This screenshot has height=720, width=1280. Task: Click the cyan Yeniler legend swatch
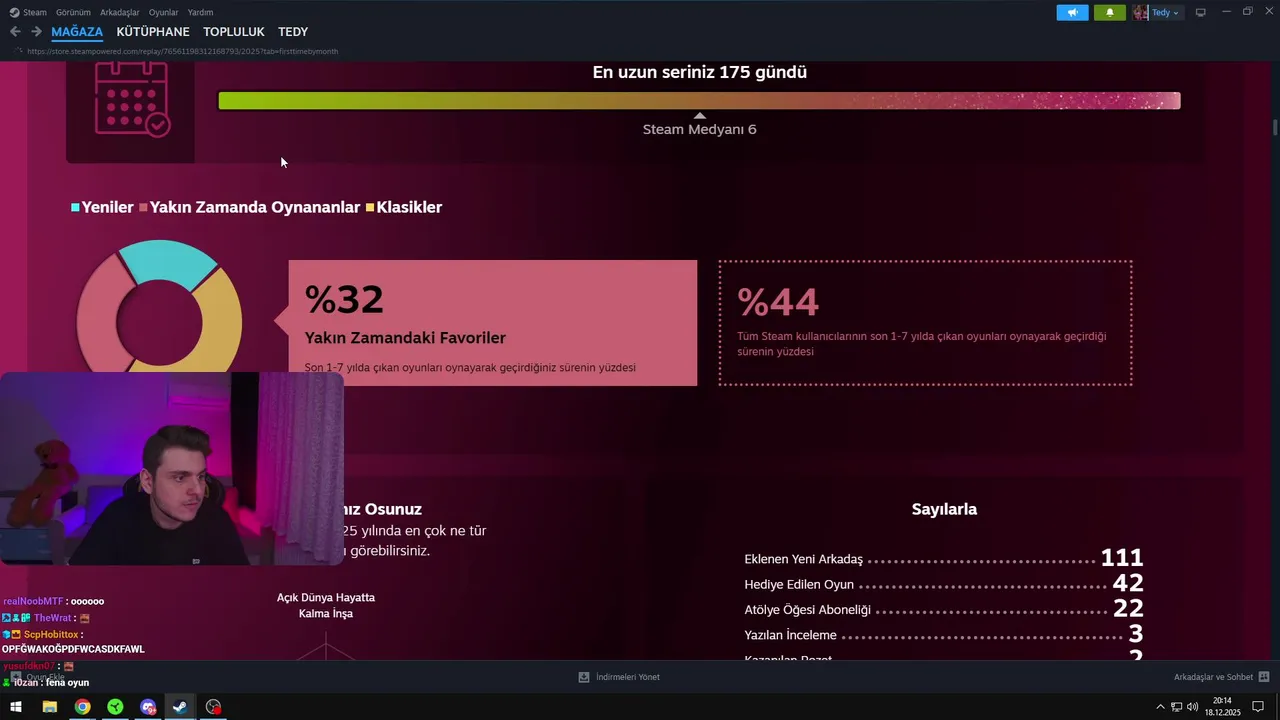tap(75, 208)
